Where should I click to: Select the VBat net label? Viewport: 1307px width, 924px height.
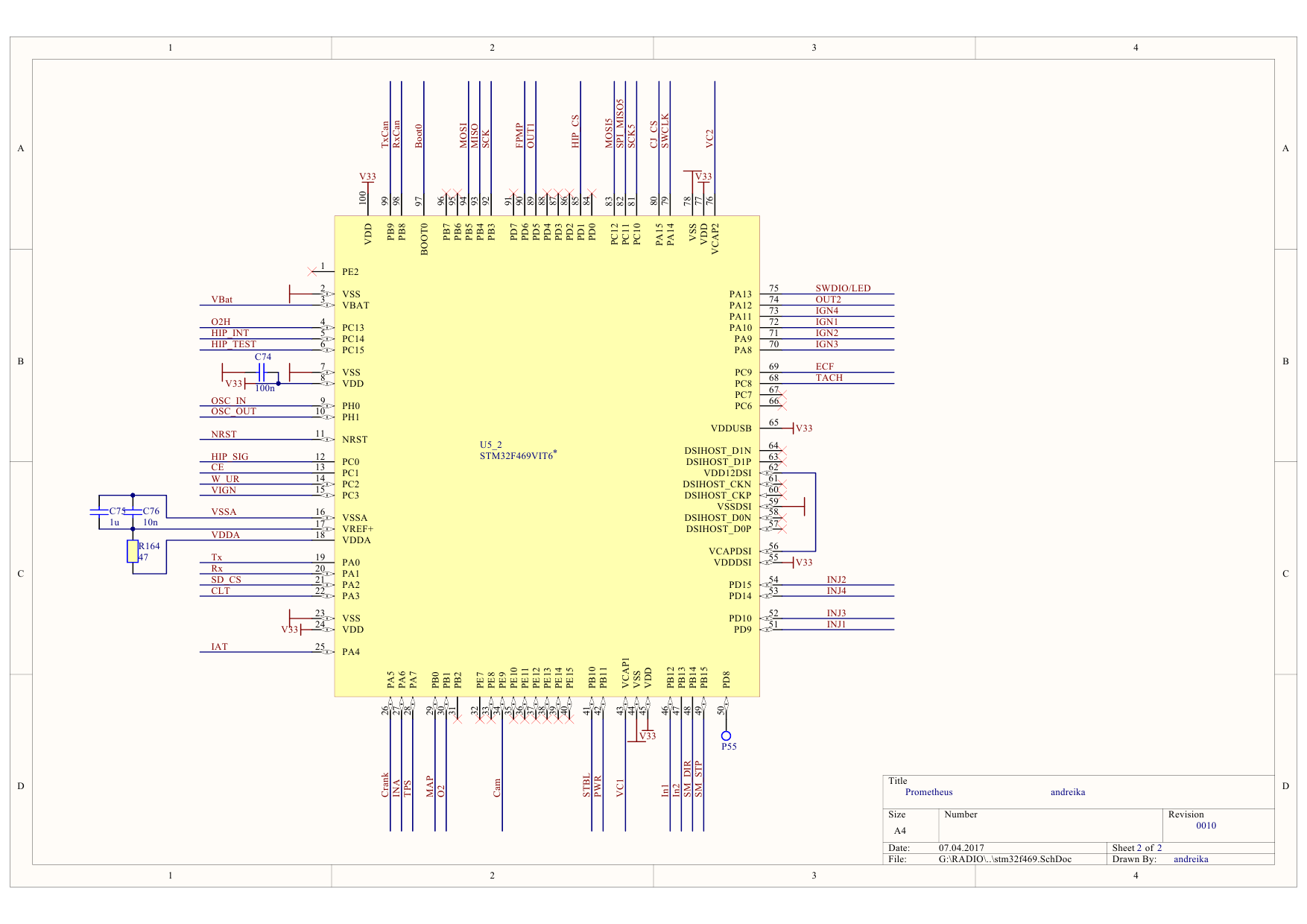coord(221,300)
